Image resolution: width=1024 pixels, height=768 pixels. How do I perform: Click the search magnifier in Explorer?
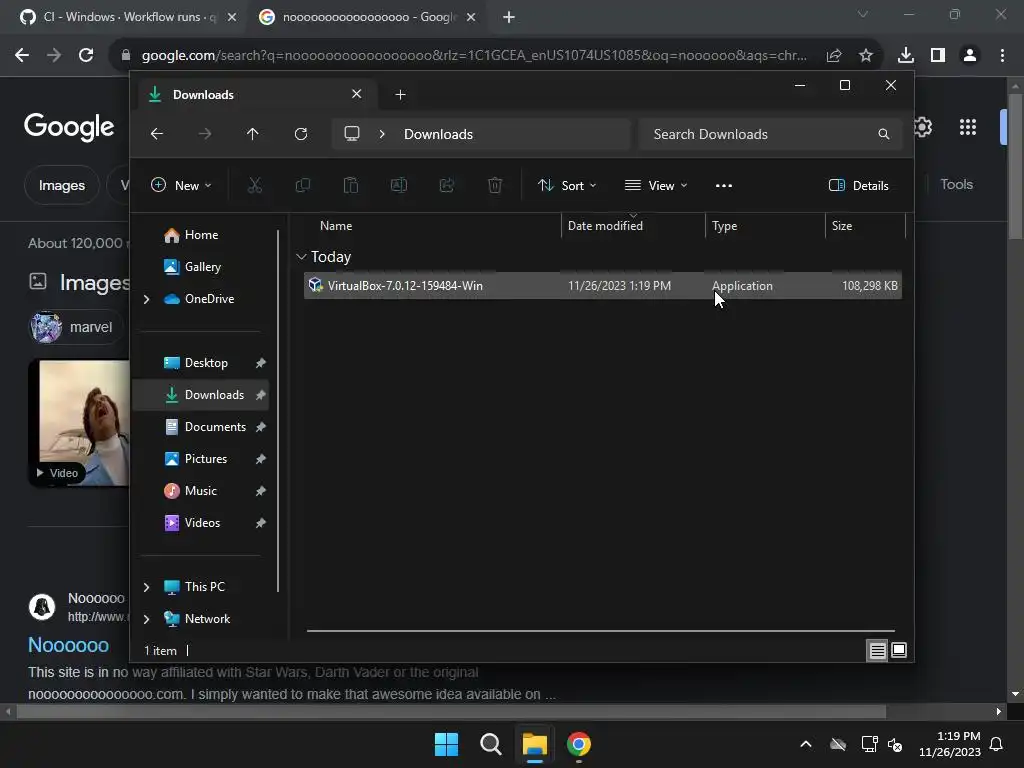(884, 134)
